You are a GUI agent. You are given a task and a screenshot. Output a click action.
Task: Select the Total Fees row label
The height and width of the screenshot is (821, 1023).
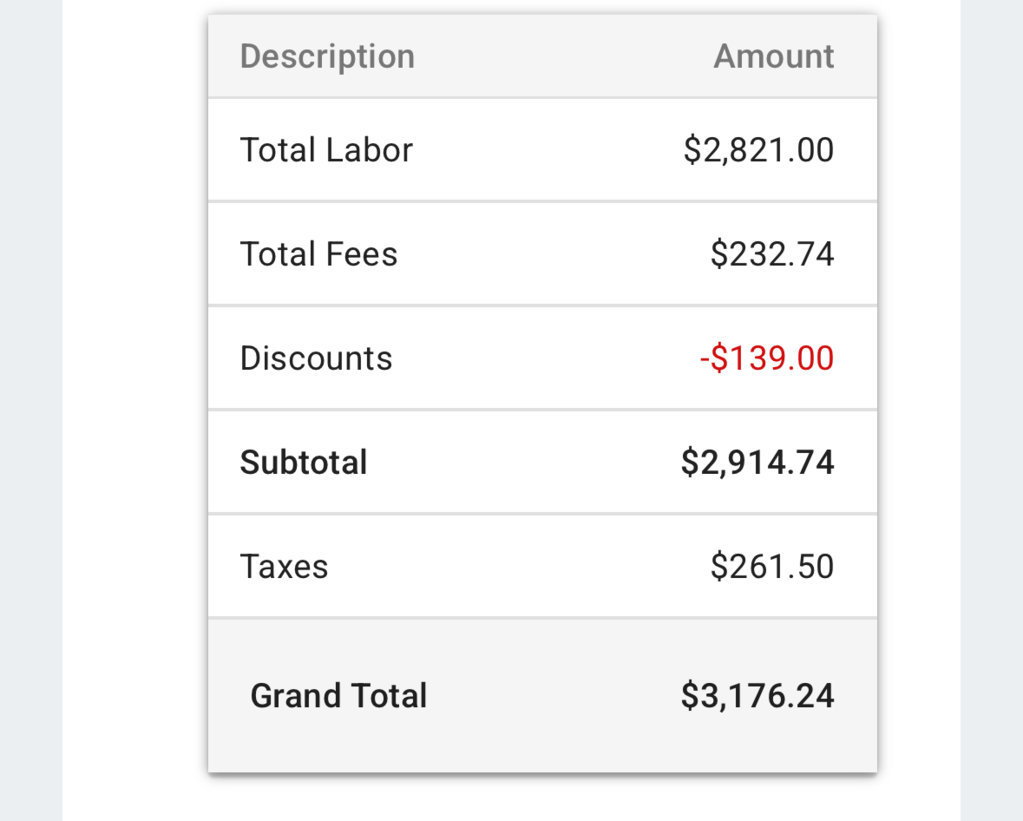[x=318, y=254]
